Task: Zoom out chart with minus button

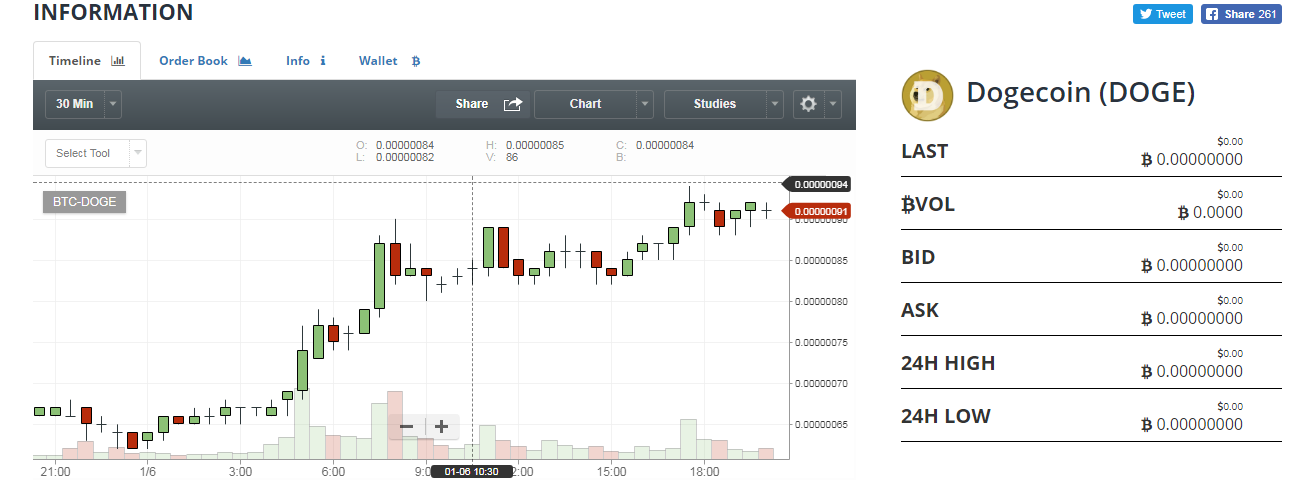Action: click(407, 427)
